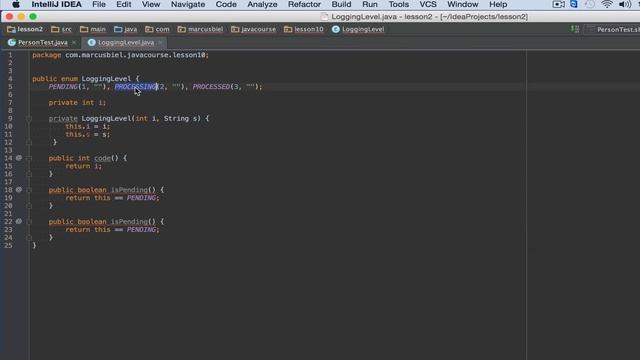Open the View menu

(x=151, y=4)
